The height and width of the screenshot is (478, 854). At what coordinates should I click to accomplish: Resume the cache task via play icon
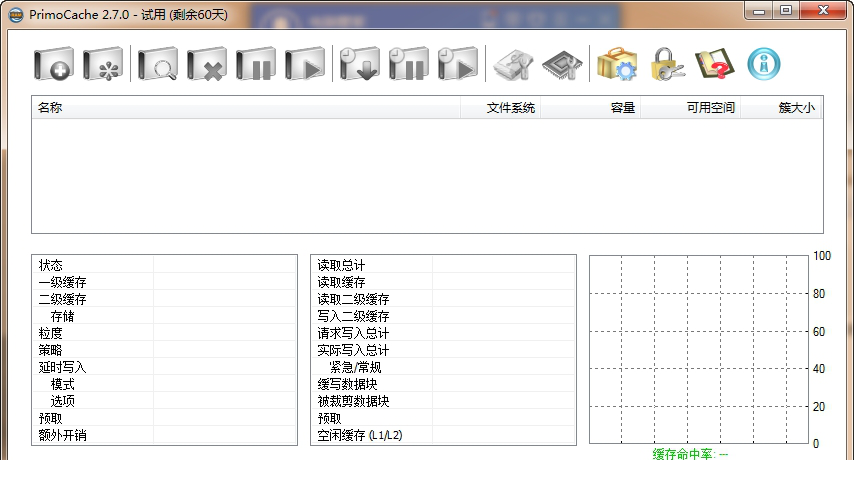pyautogui.click(x=304, y=64)
